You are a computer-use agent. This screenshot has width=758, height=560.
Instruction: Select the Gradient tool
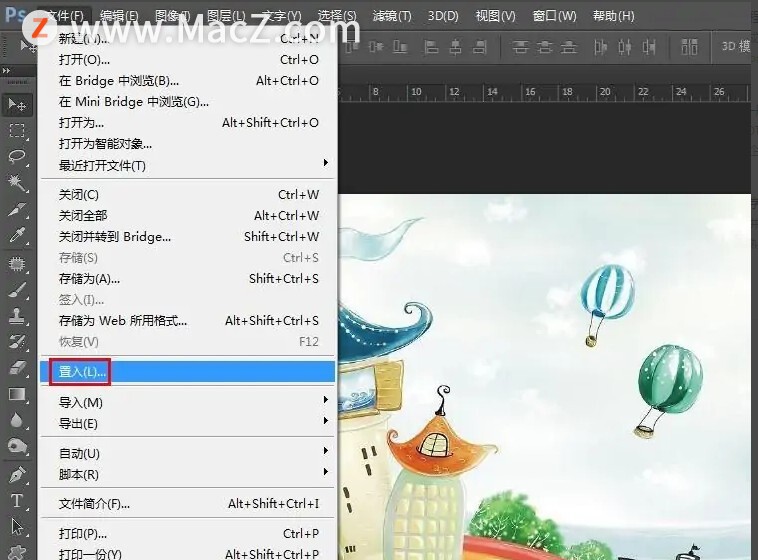pyautogui.click(x=17, y=394)
